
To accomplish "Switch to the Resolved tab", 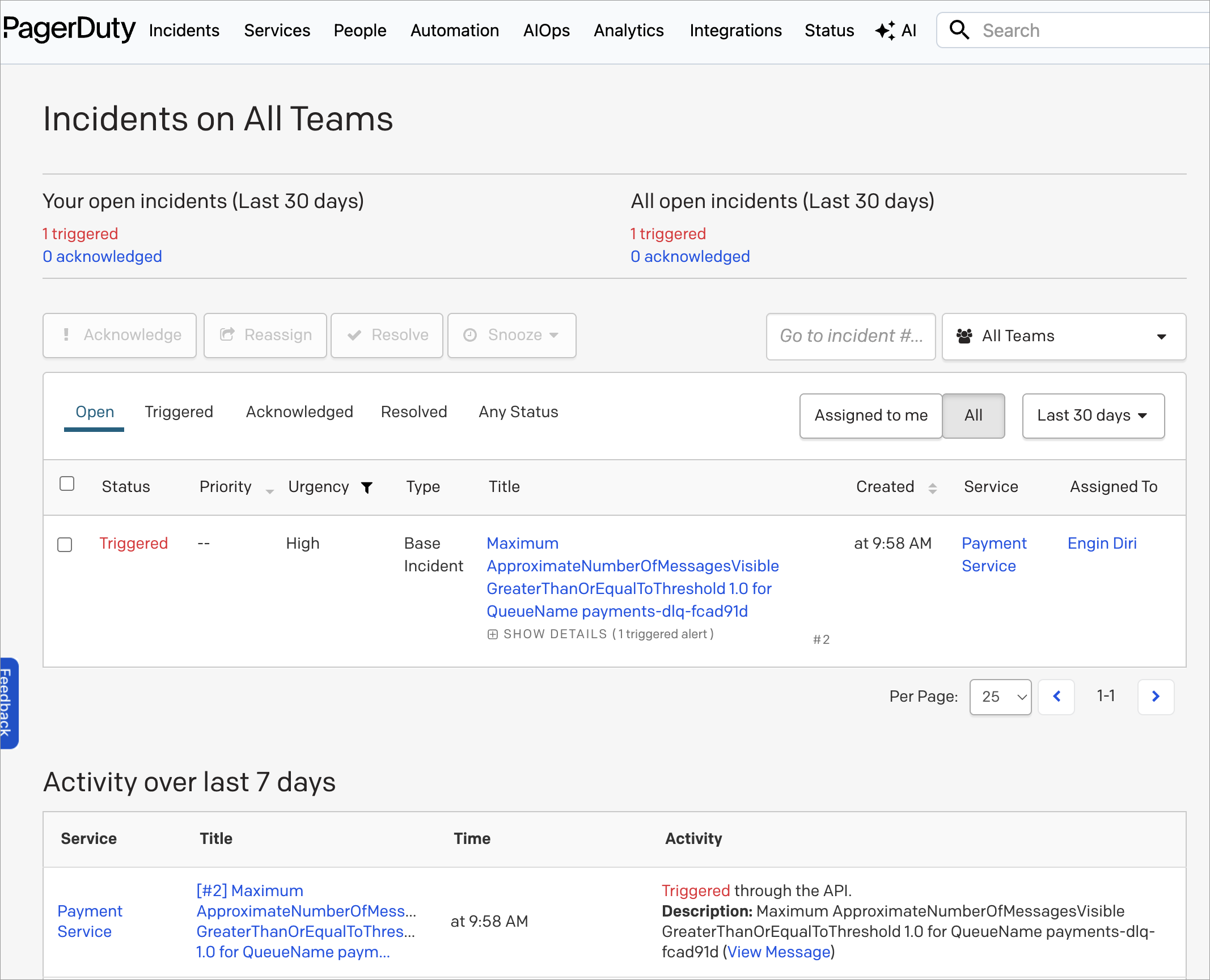I will [414, 412].
